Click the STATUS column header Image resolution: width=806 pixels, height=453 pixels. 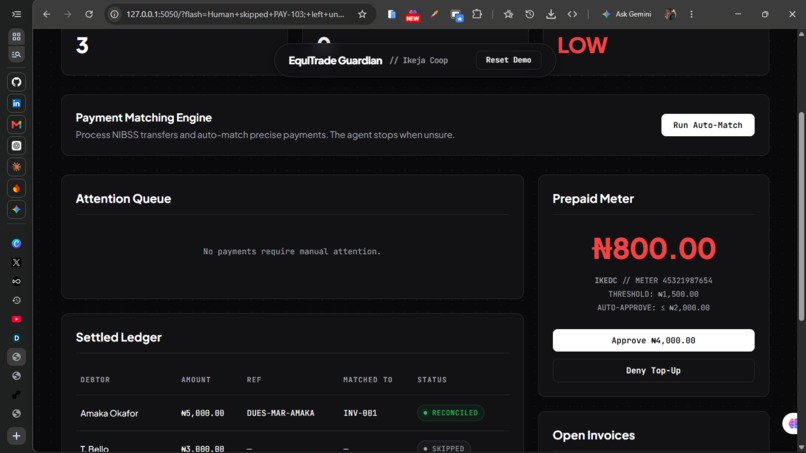[x=432, y=379]
